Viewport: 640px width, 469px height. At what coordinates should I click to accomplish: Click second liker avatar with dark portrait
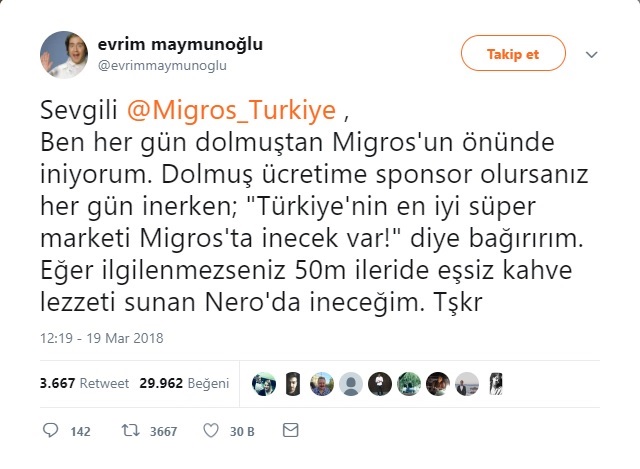pyautogui.click(x=293, y=384)
